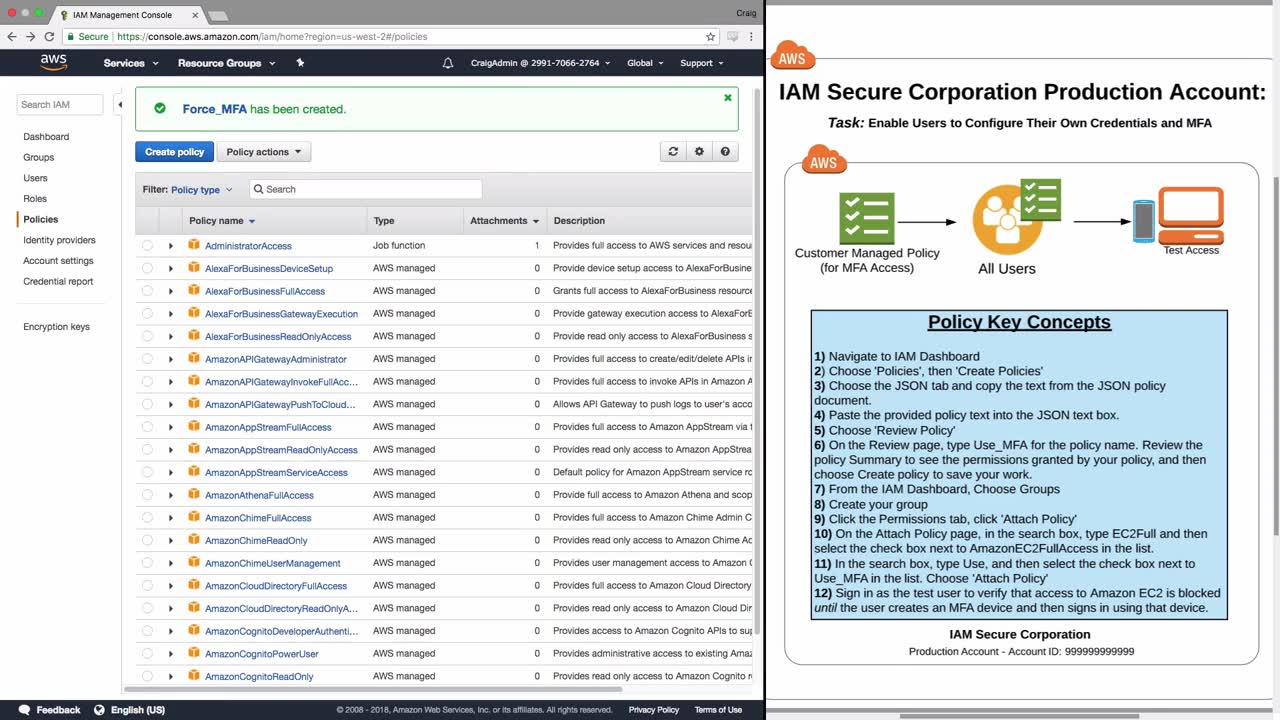Click the browser forward arrow

[x=30, y=37]
